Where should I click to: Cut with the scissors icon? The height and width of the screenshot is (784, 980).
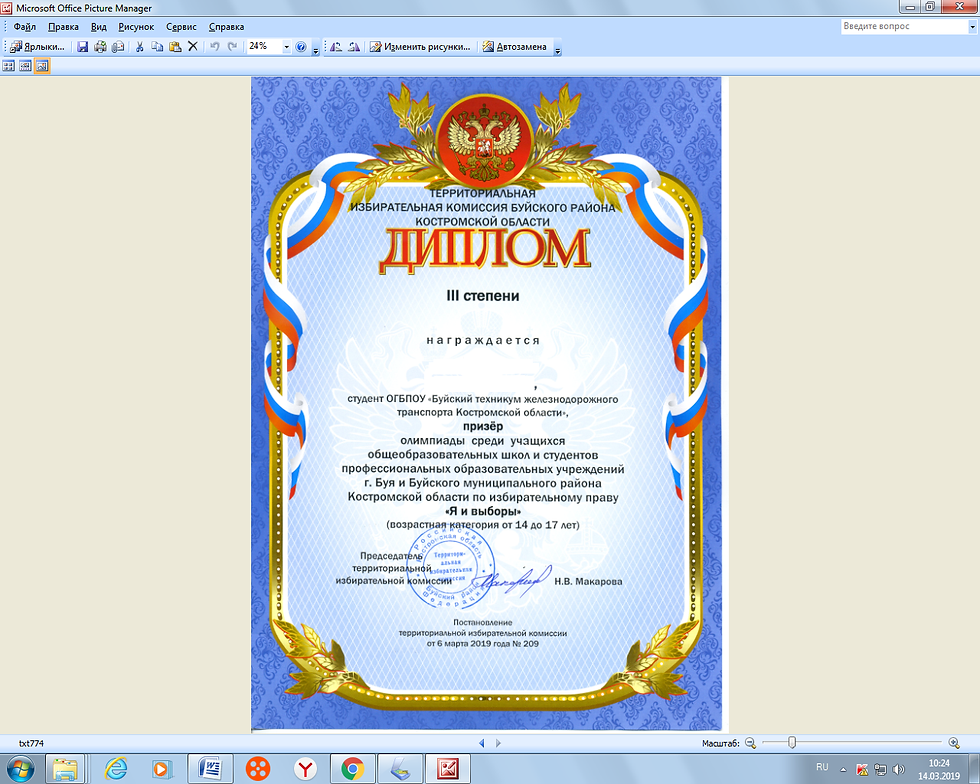pos(140,46)
